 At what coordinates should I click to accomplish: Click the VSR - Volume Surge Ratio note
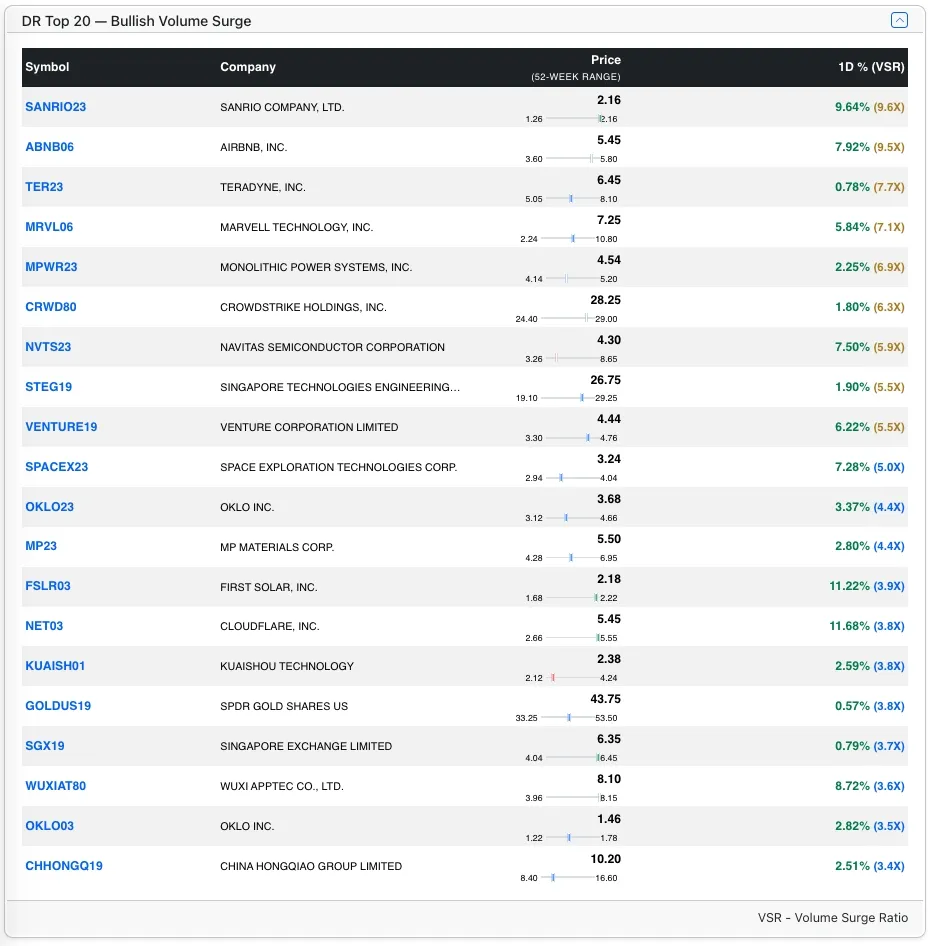tap(832, 918)
